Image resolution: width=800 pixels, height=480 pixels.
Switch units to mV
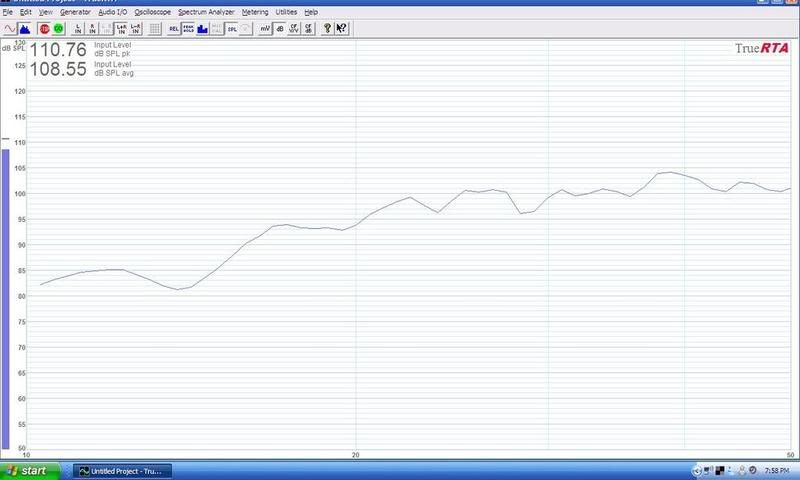[265, 29]
